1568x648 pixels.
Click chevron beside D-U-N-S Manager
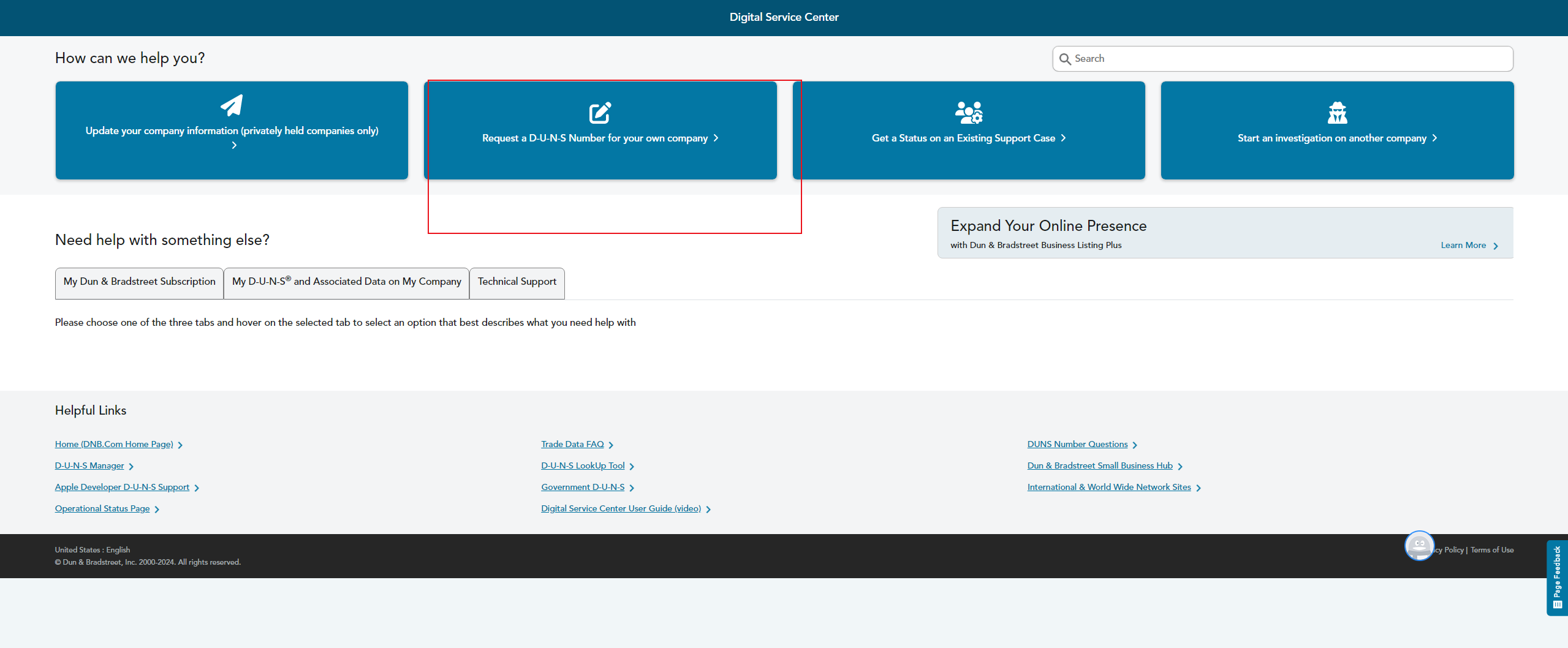point(131,466)
